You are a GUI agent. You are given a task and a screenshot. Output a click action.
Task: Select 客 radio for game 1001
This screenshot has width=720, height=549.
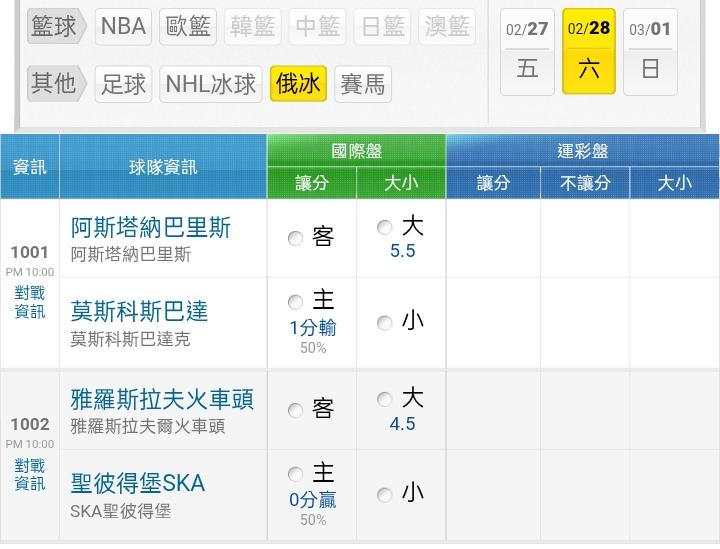pyautogui.click(x=295, y=238)
